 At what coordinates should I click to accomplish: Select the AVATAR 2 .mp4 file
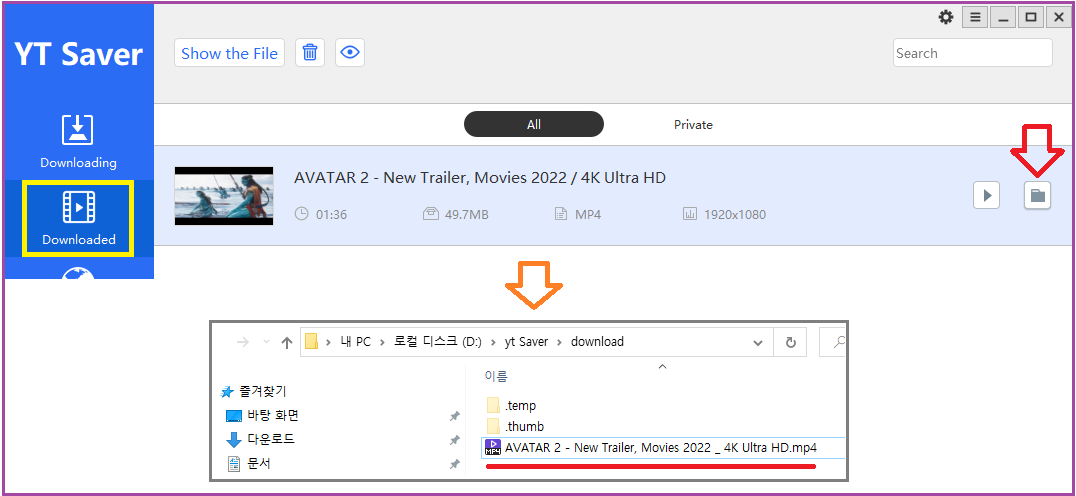664,448
